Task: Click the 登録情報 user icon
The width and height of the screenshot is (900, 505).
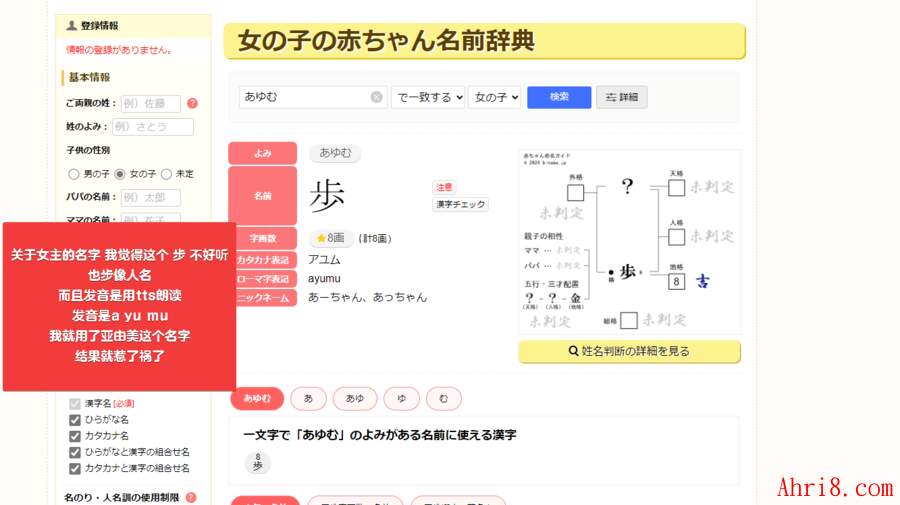Action: tap(71, 26)
